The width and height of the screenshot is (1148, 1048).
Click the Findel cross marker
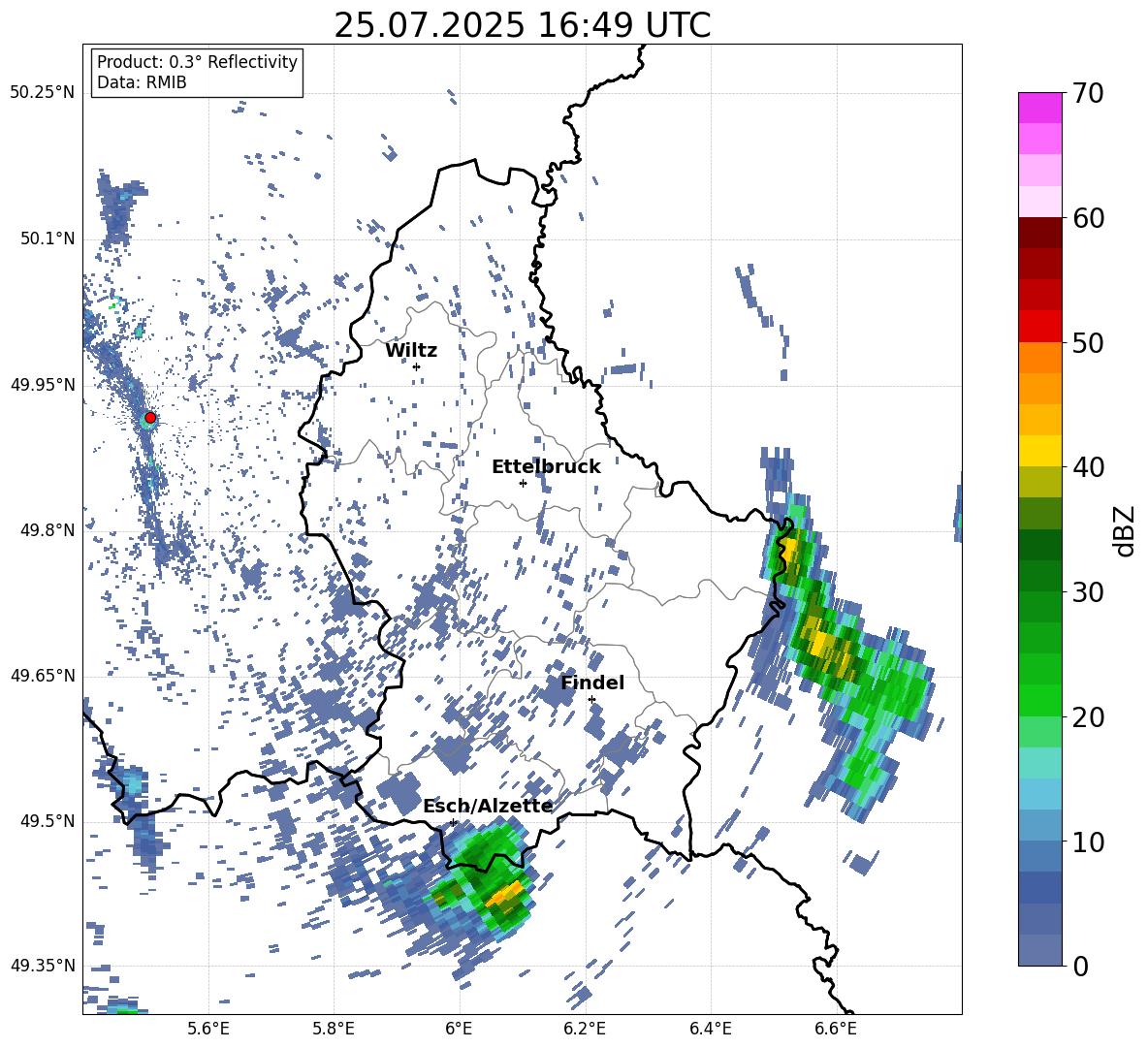(x=591, y=700)
